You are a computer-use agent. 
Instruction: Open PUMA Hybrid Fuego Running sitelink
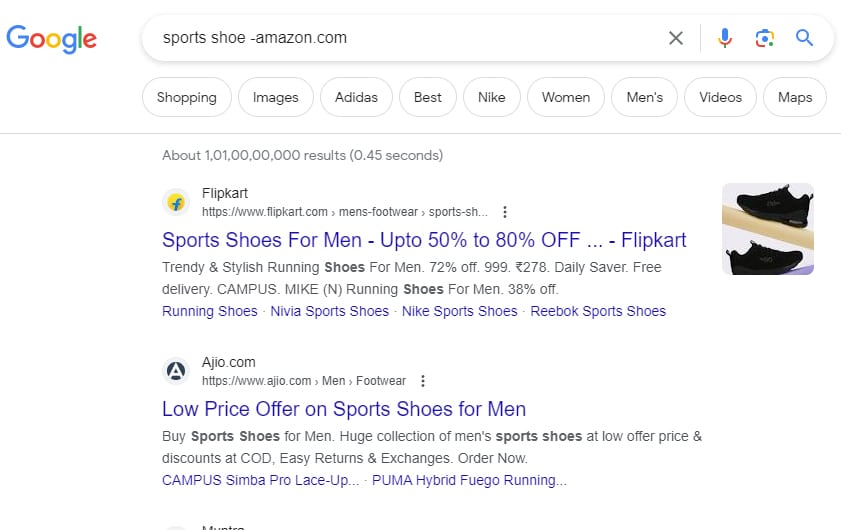coord(469,480)
